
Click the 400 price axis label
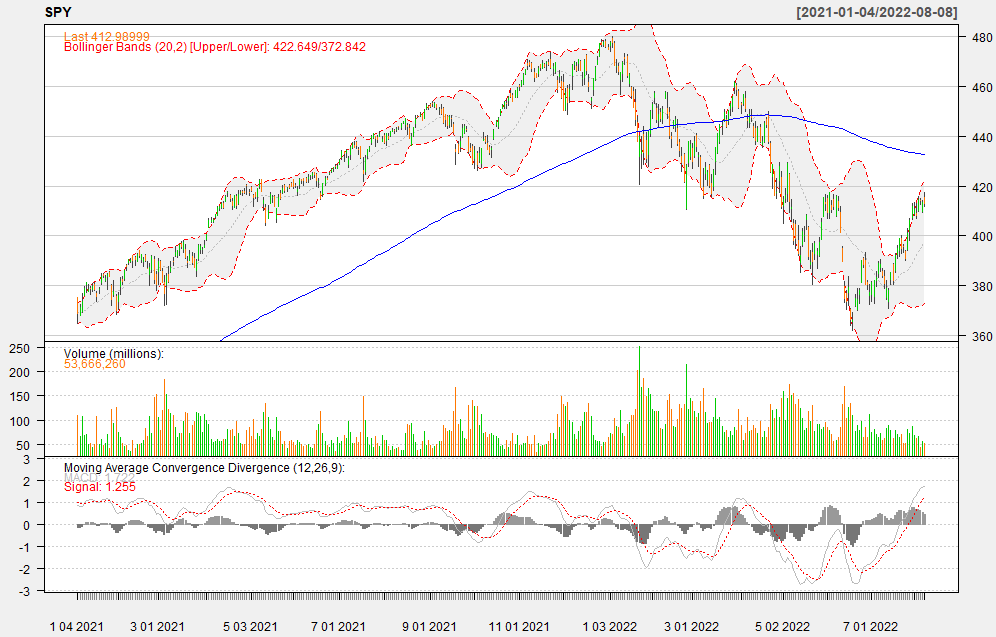982,236
